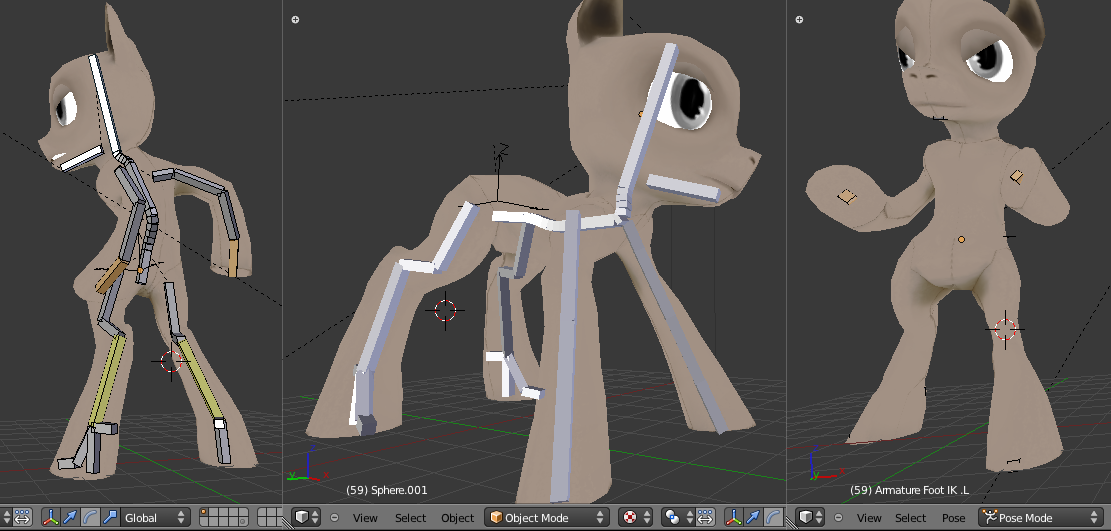The image size is (1111, 531).
Task: Enable scale manipulator in left viewport
Action: point(110,518)
